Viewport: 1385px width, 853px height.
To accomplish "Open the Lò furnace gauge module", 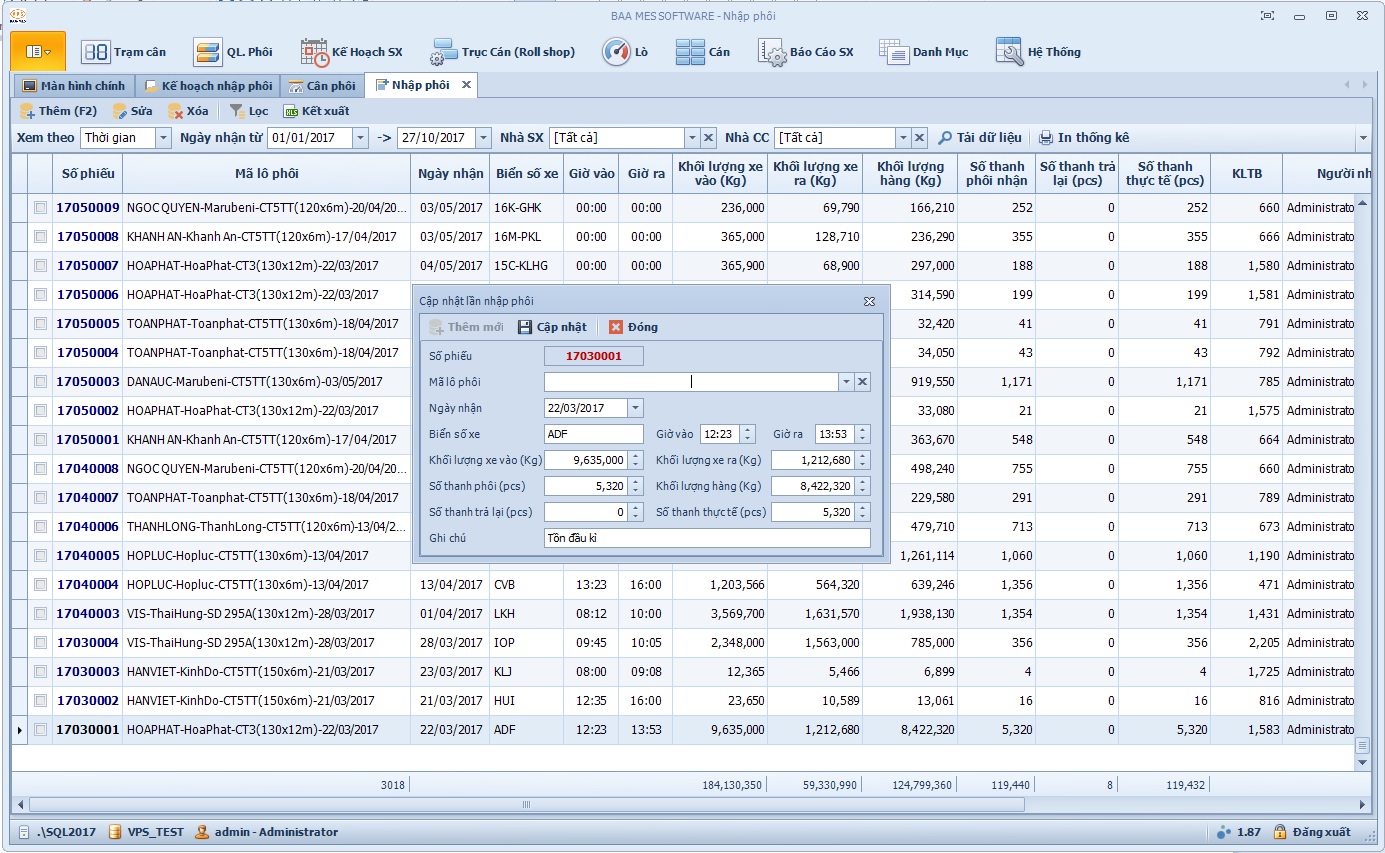I will tap(616, 52).
